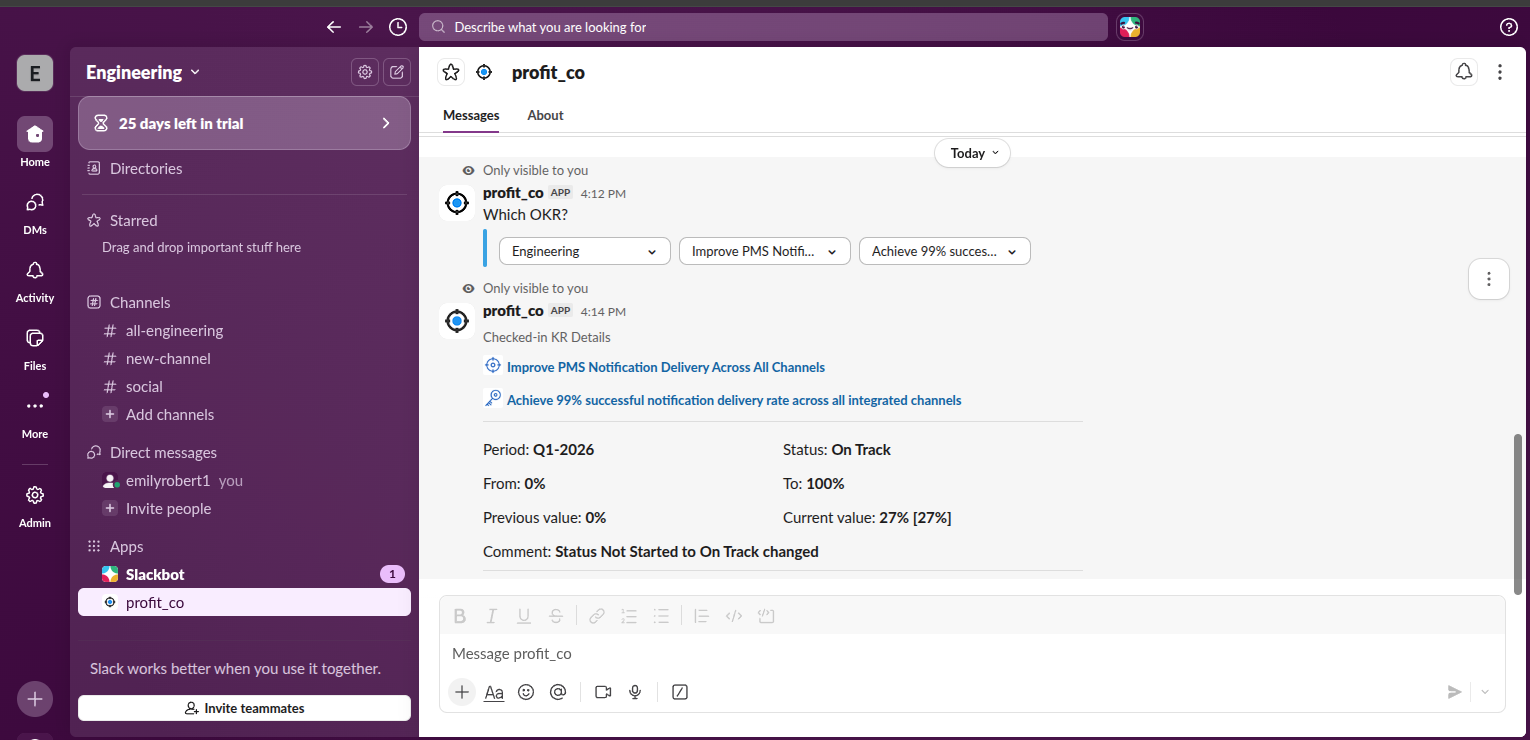Open Activity in the left rail
The height and width of the screenshot is (740, 1530).
tap(35, 281)
